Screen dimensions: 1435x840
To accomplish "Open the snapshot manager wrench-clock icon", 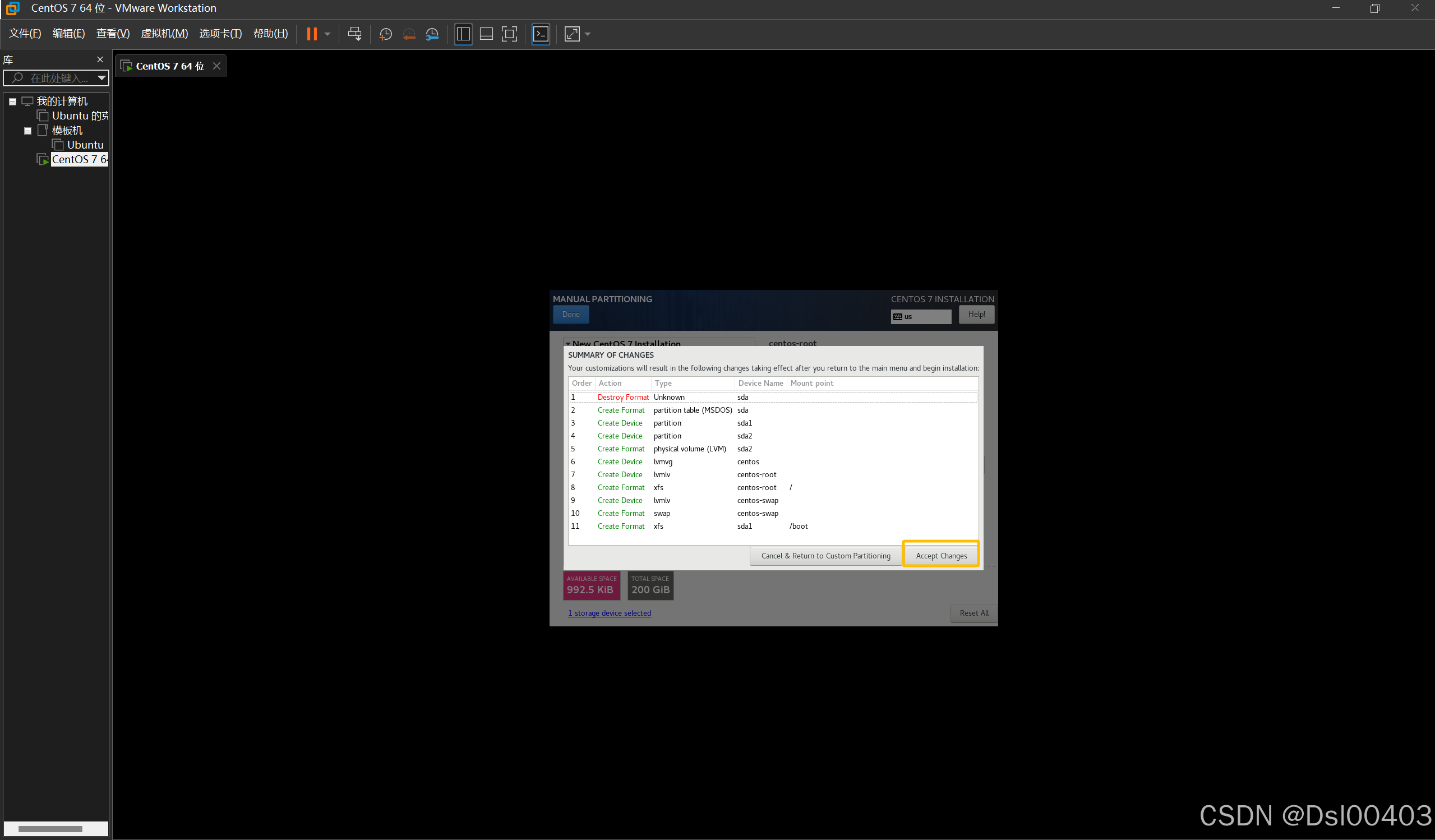I will pyautogui.click(x=432, y=34).
